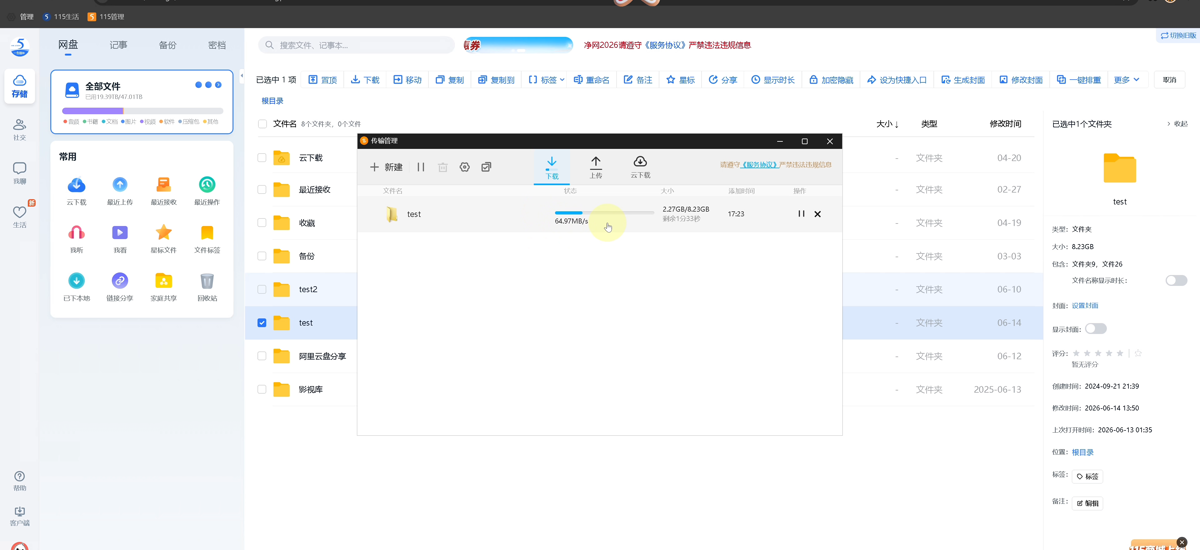Toggle multi-select icon in transfer manager toolbar

(486, 167)
